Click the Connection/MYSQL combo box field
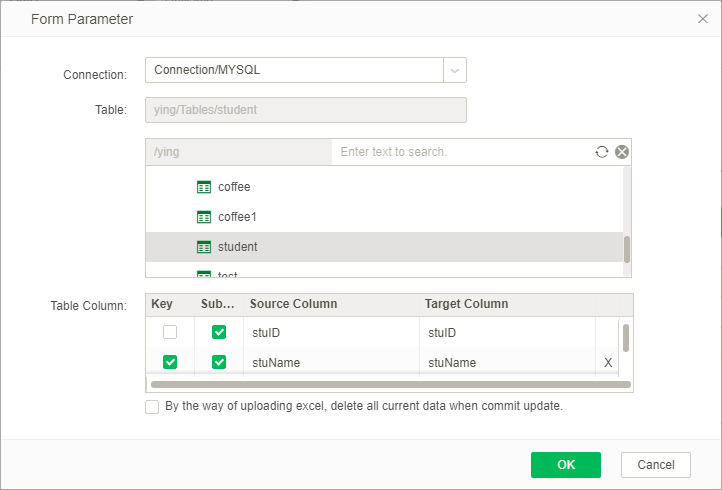 click(295, 70)
